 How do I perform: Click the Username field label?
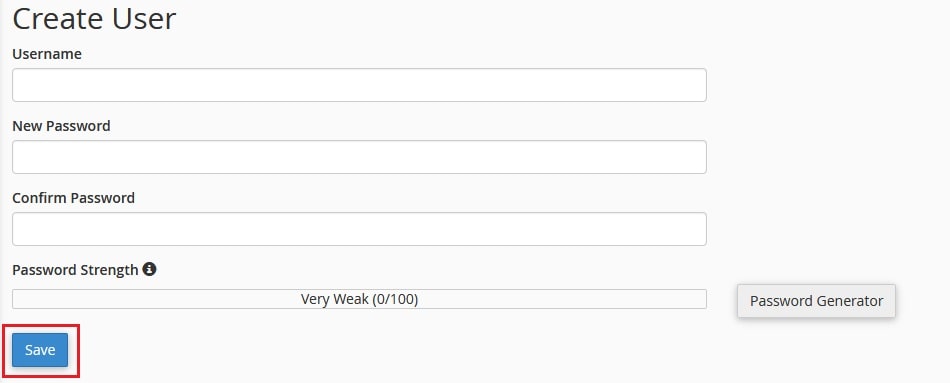[x=47, y=54]
